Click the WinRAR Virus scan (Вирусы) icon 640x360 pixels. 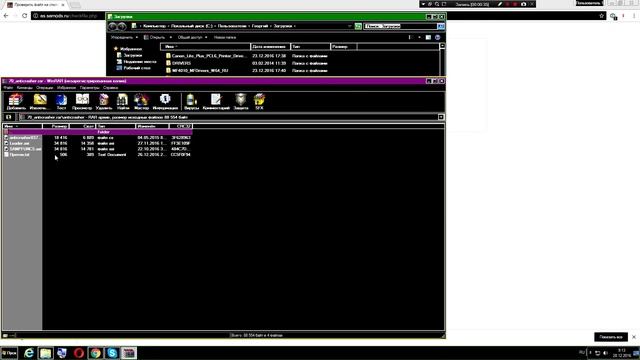click(x=191, y=102)
